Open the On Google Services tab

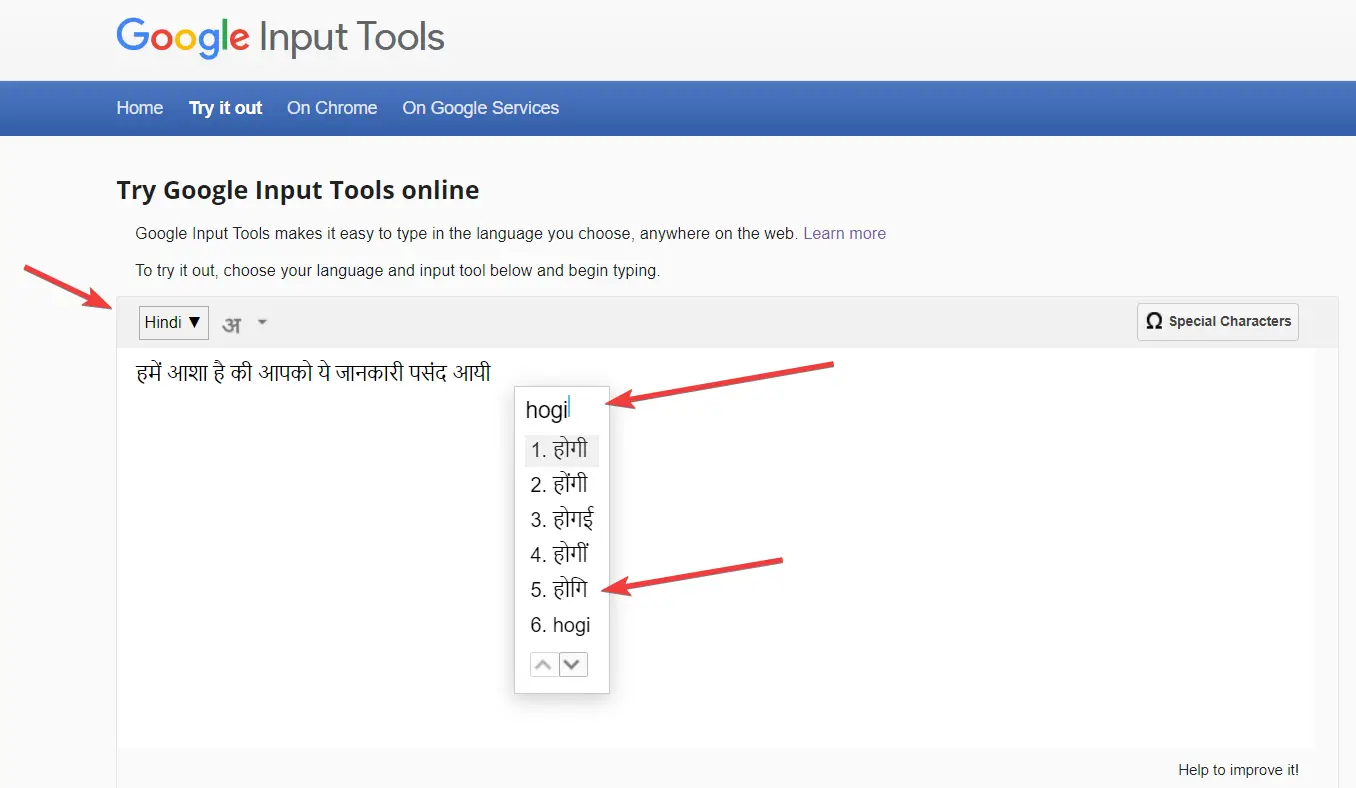[481, 108]
